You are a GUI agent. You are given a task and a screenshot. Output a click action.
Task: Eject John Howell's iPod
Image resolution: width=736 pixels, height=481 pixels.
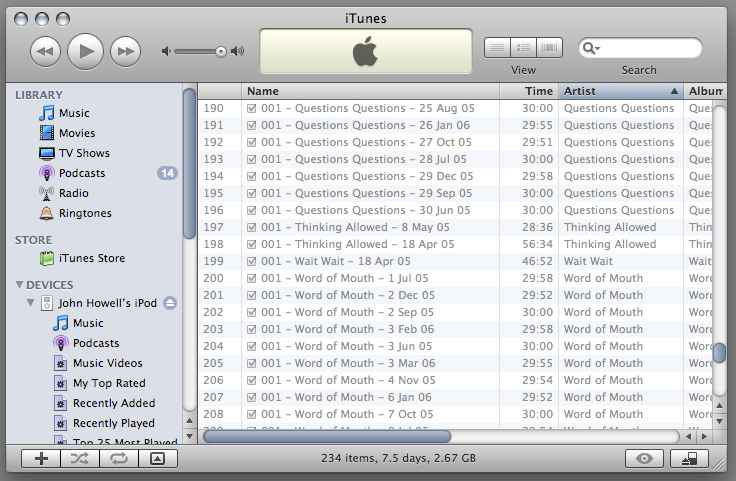tap(170, 303)
